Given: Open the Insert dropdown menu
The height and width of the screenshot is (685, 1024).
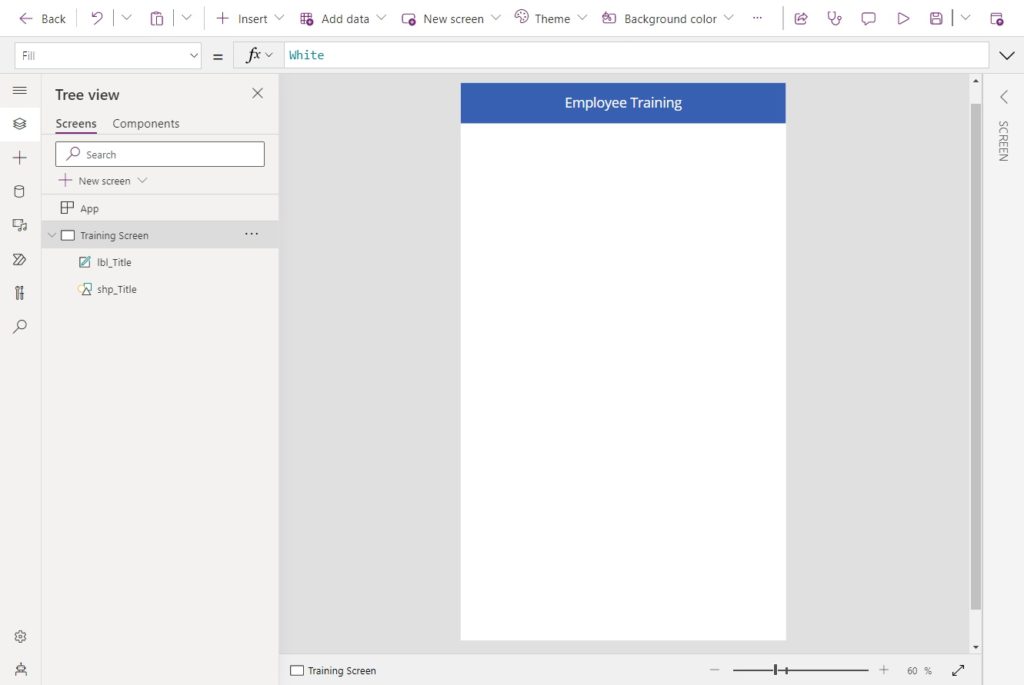Looking at the screenshot, I should [250, 18].
